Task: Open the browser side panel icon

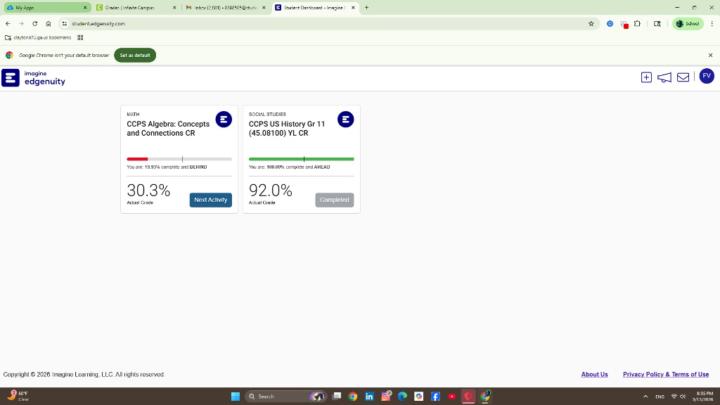Action: pyautogui.click(x=657, y=24)
